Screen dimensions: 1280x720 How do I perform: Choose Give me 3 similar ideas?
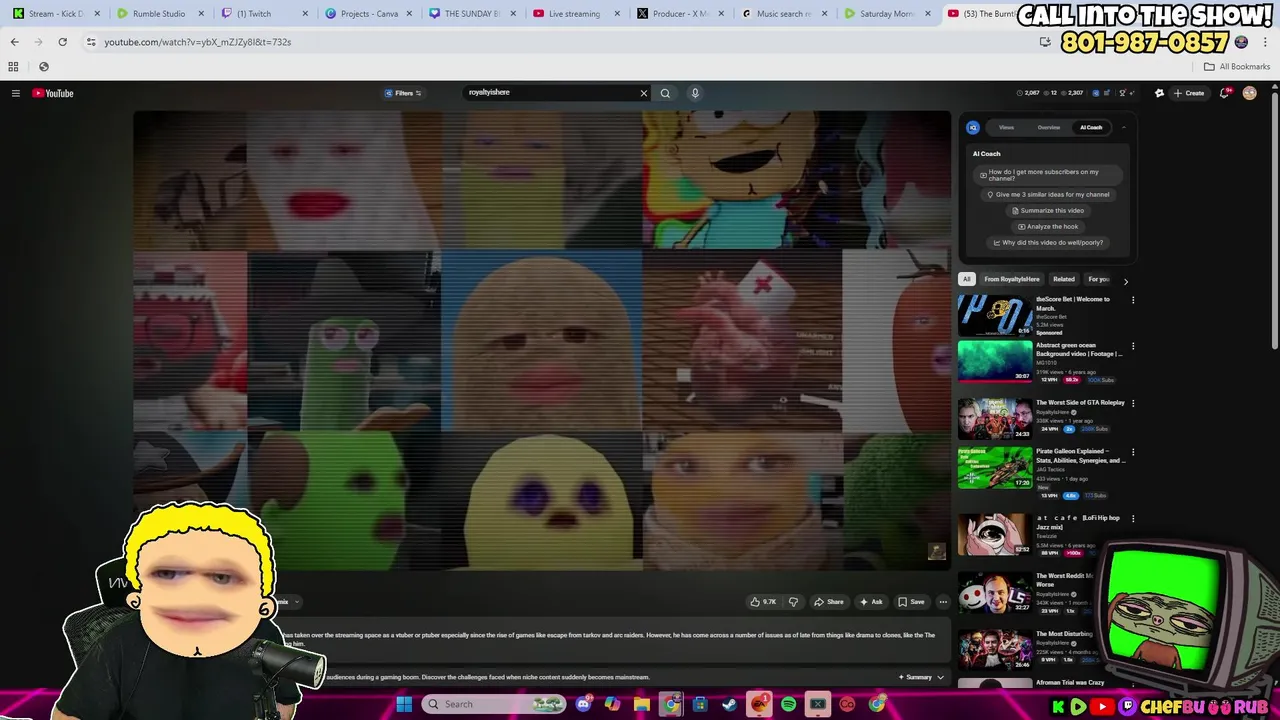click(1048, 195)
